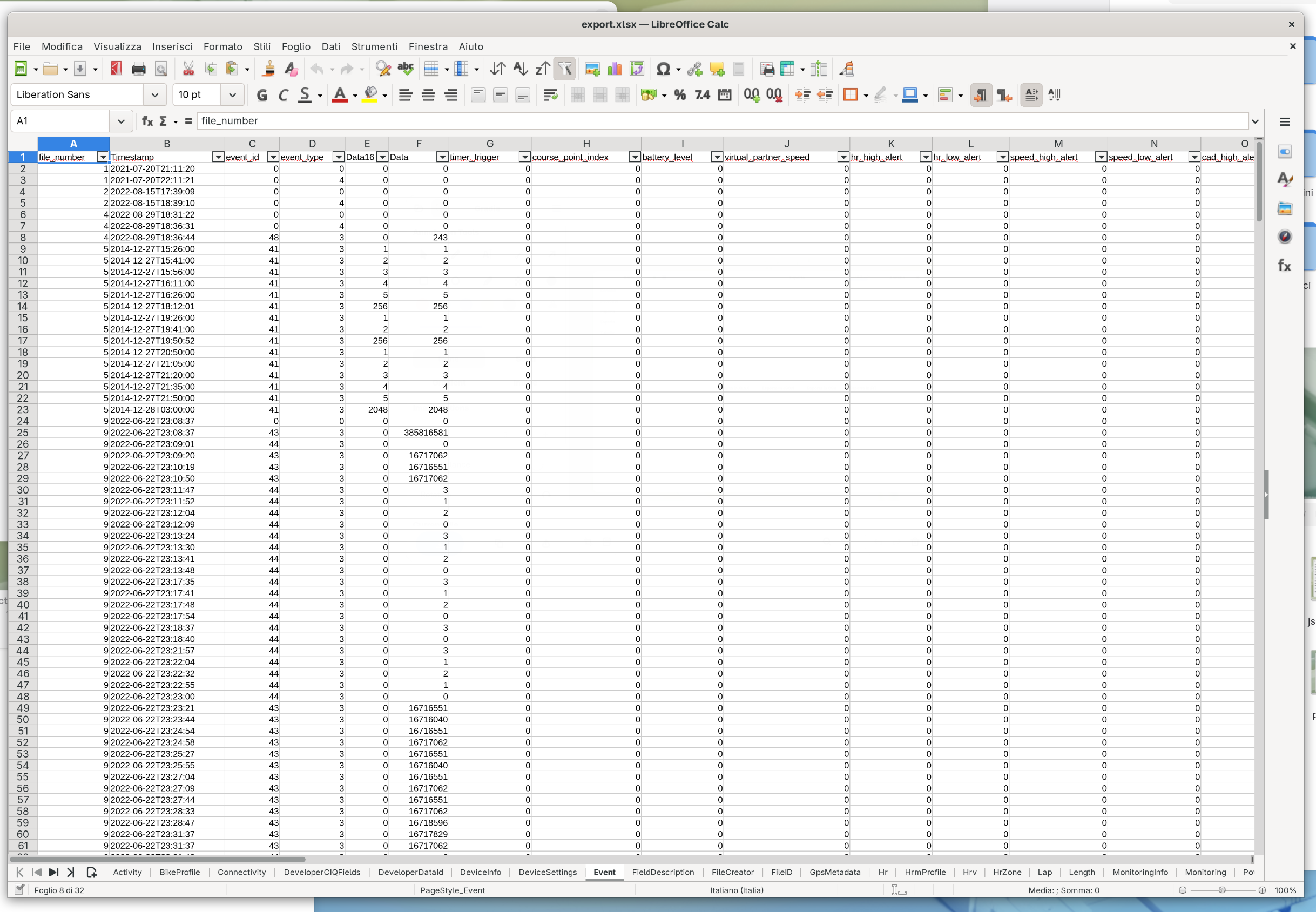Viewport: 1316px width, 912px height.
Task: Click the Add decimal place icon
Action: pos(752,95)
